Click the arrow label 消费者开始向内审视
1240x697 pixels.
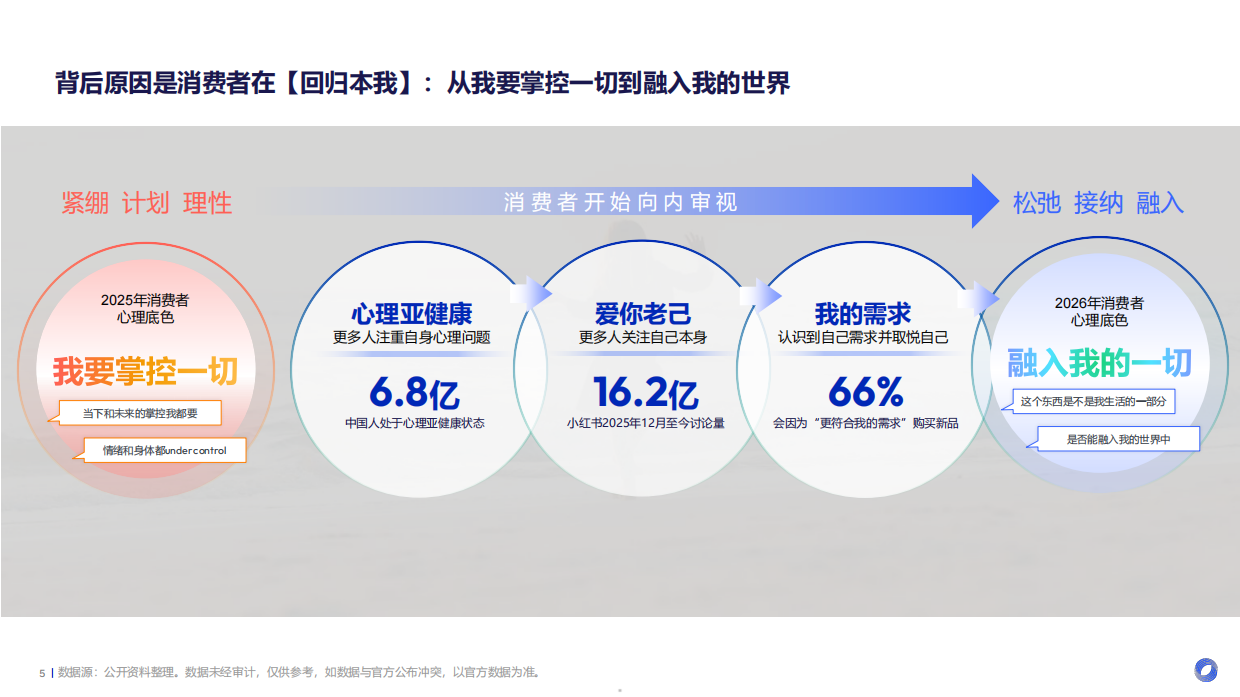[x=620, y=202]
